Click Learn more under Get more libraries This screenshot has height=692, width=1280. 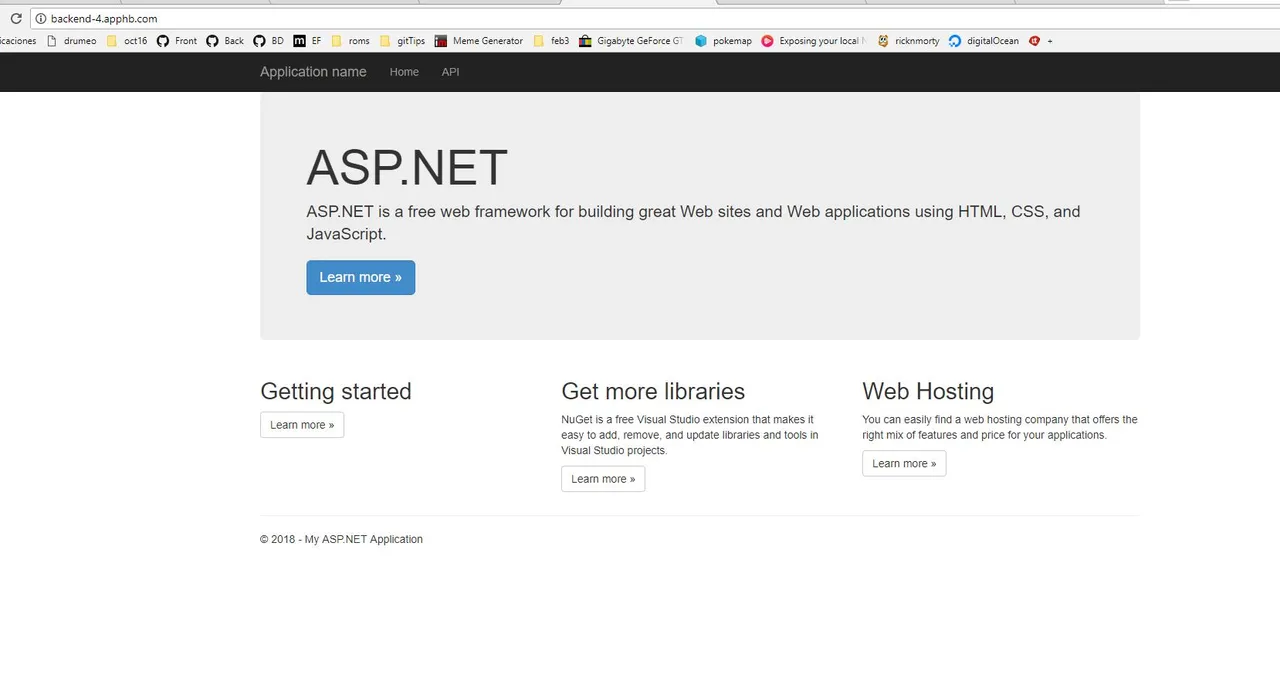(603, 479)
